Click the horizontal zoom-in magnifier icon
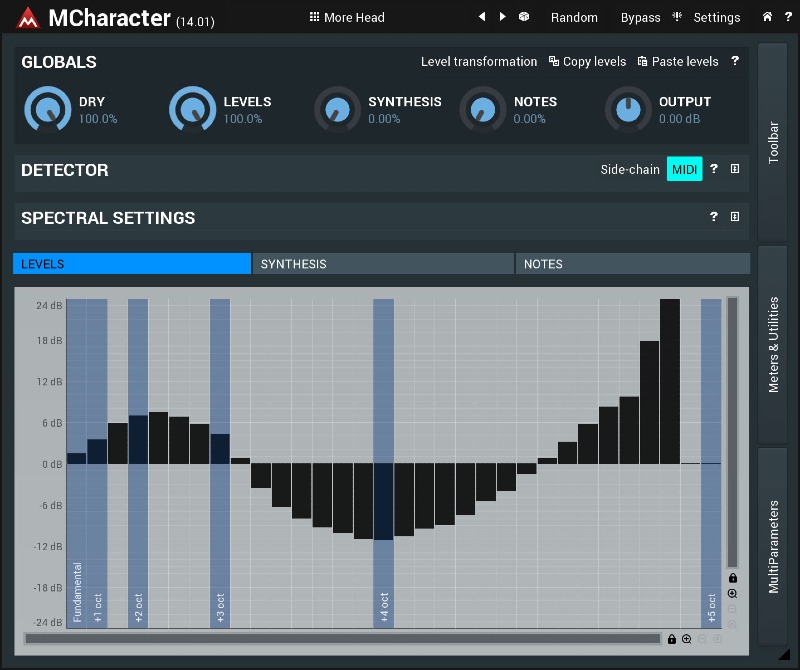The height and width of the screenshot is (670, 800). point(687,639)
